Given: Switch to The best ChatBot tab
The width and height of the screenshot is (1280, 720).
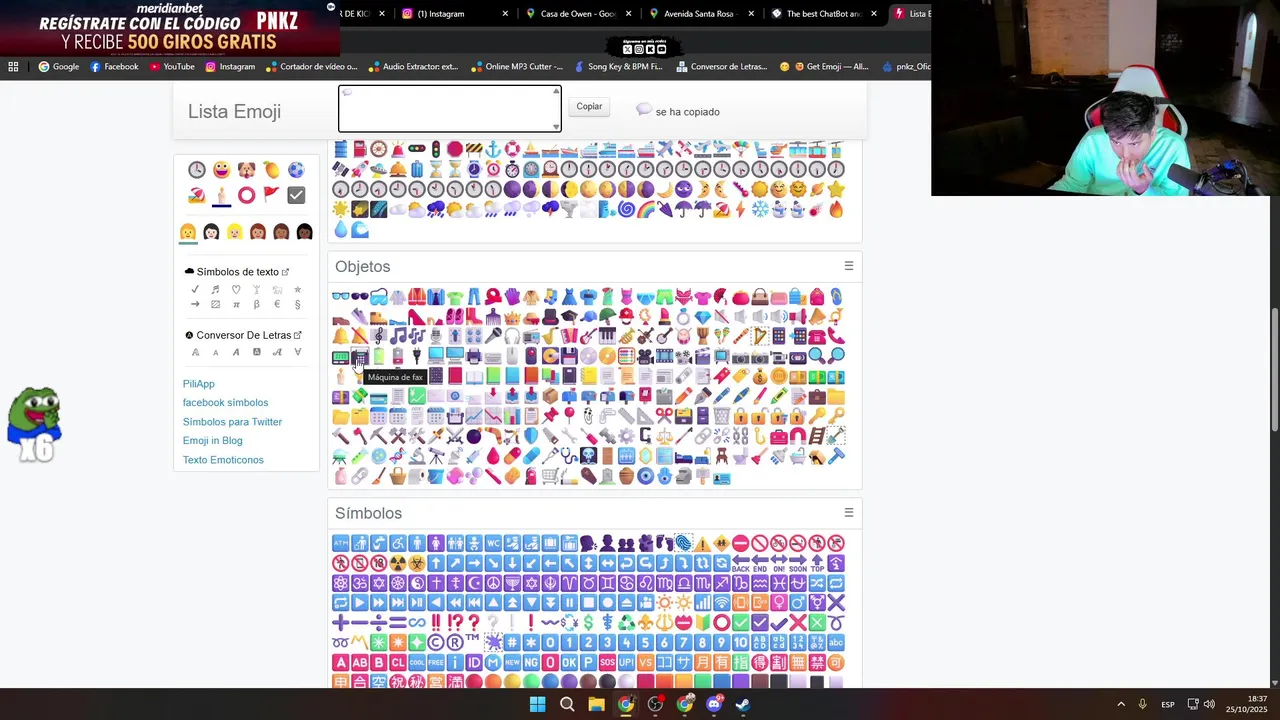Looking at the screenshot, I should (x=823, y=14).
